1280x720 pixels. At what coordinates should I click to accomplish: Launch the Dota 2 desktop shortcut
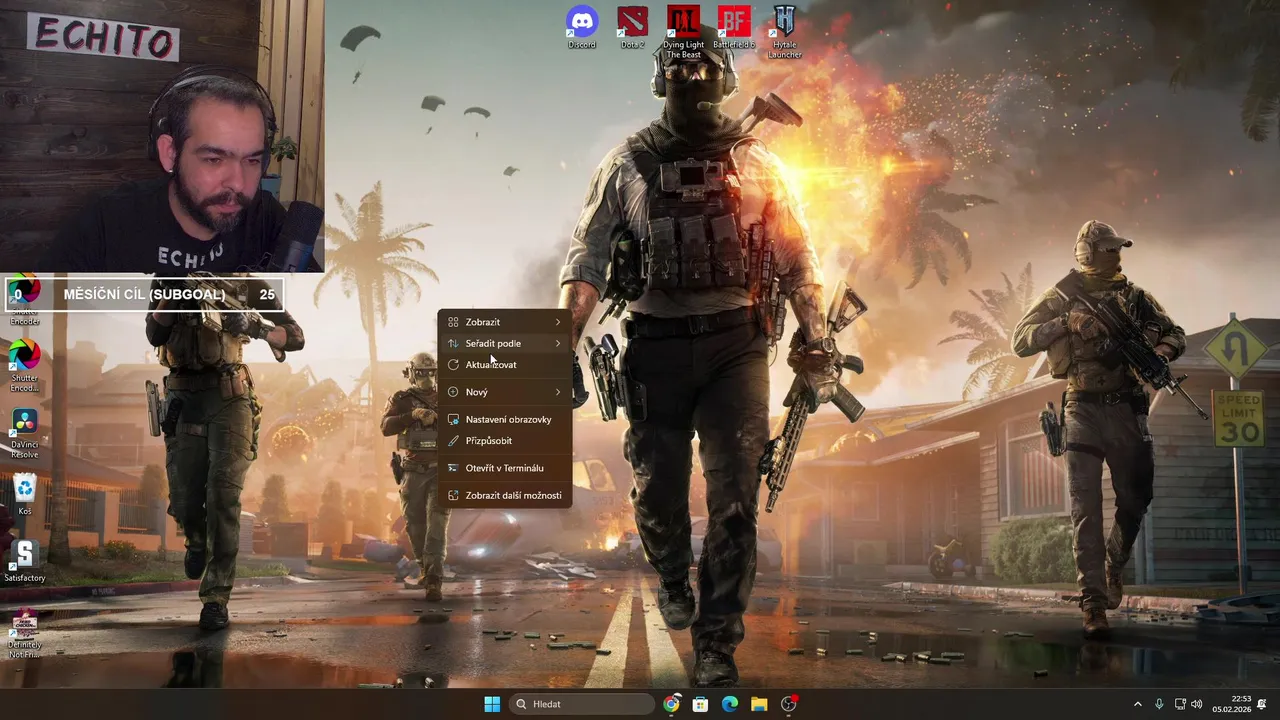pyautogui.click(x=632, y=28)
